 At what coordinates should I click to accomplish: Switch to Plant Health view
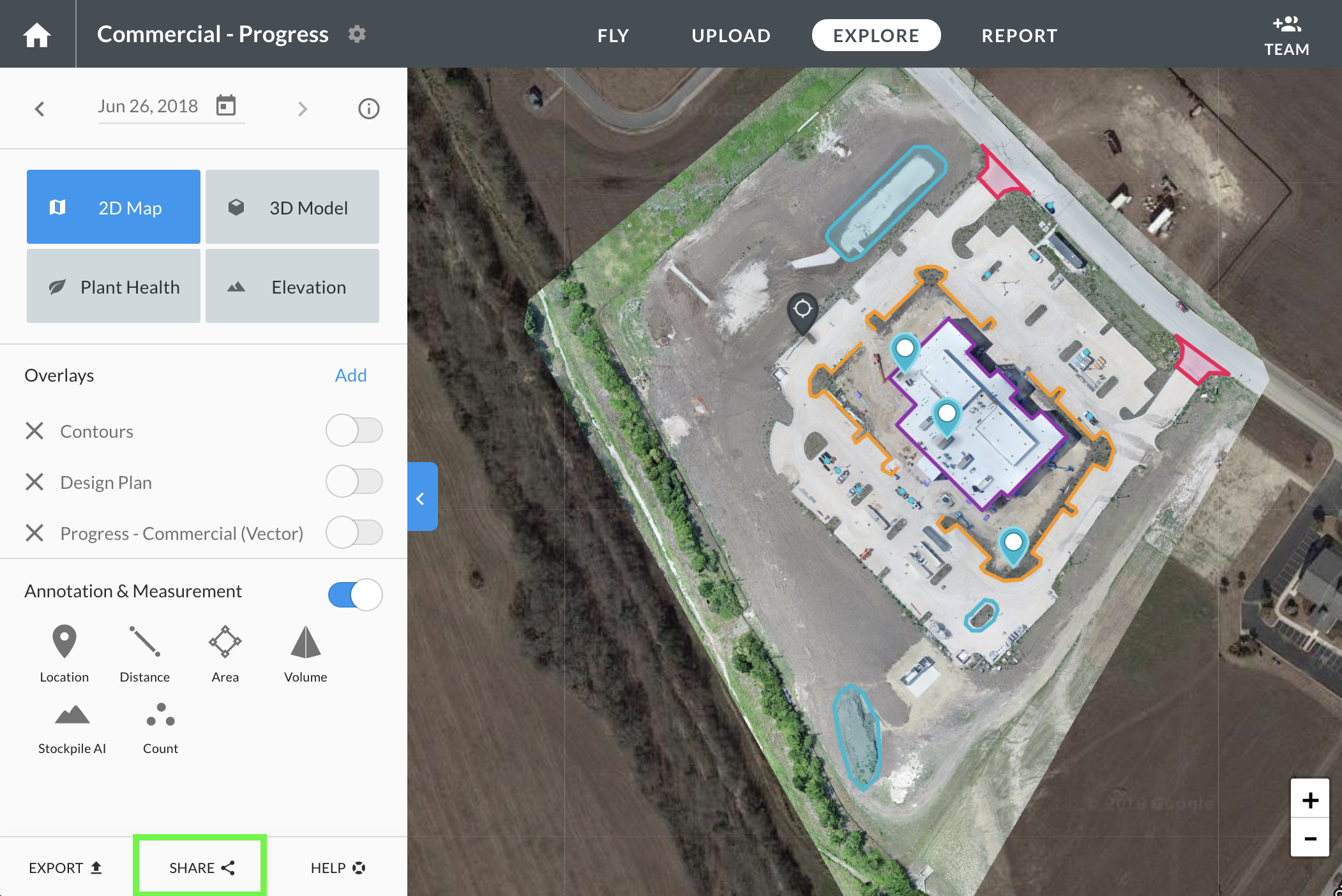click(114, 286)
